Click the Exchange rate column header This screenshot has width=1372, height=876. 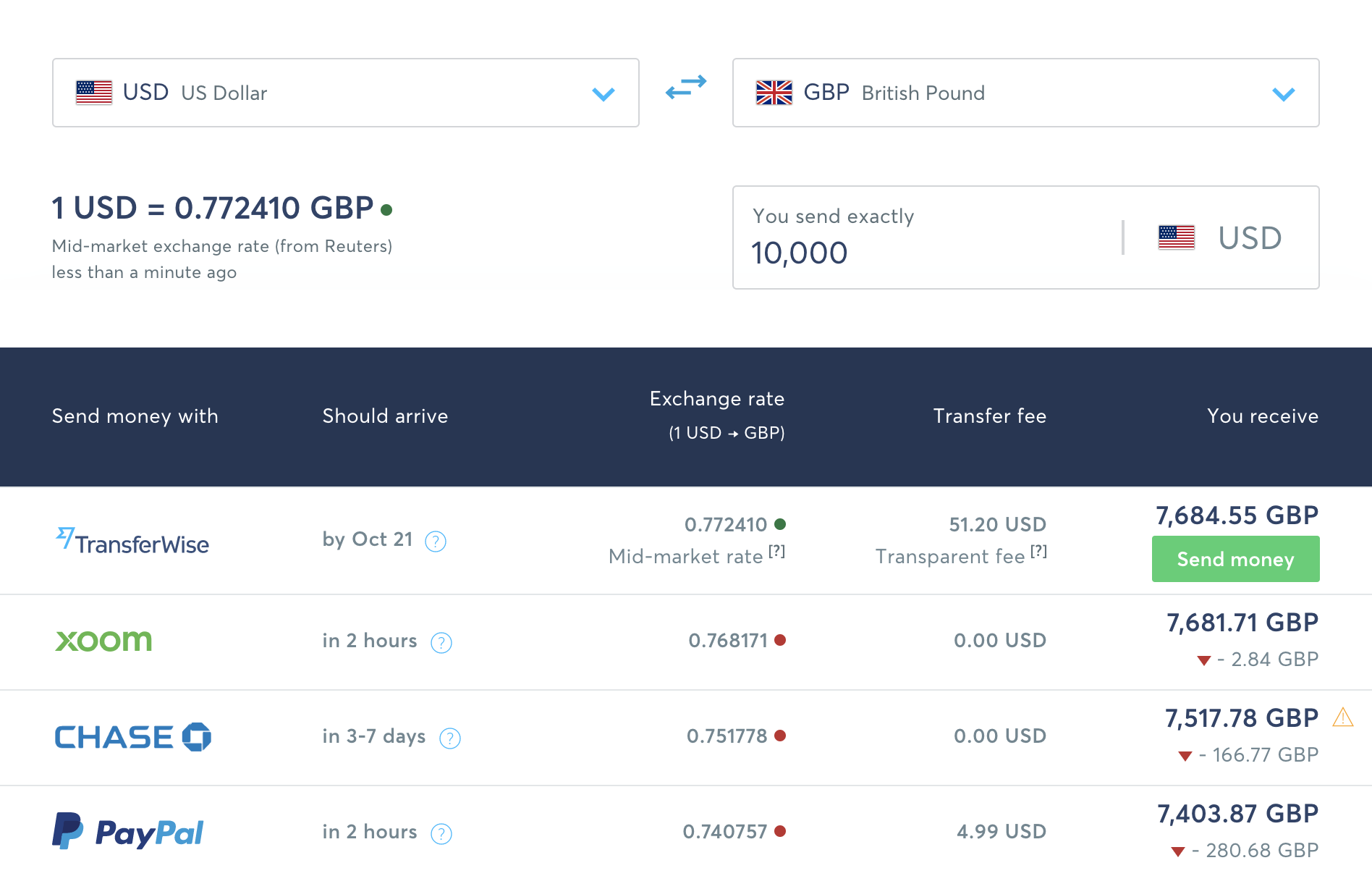tap(716, 399)
